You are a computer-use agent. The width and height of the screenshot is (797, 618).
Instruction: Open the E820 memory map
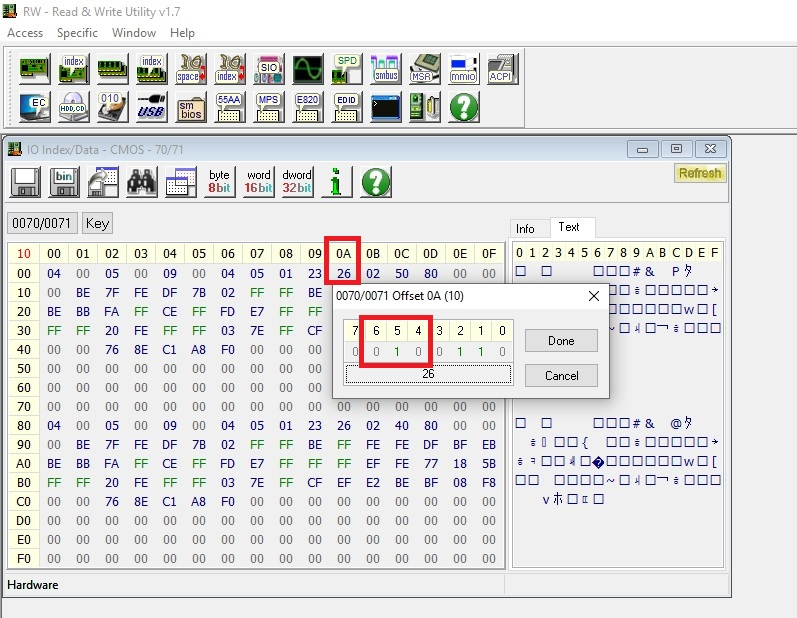[x=307, y=106]
